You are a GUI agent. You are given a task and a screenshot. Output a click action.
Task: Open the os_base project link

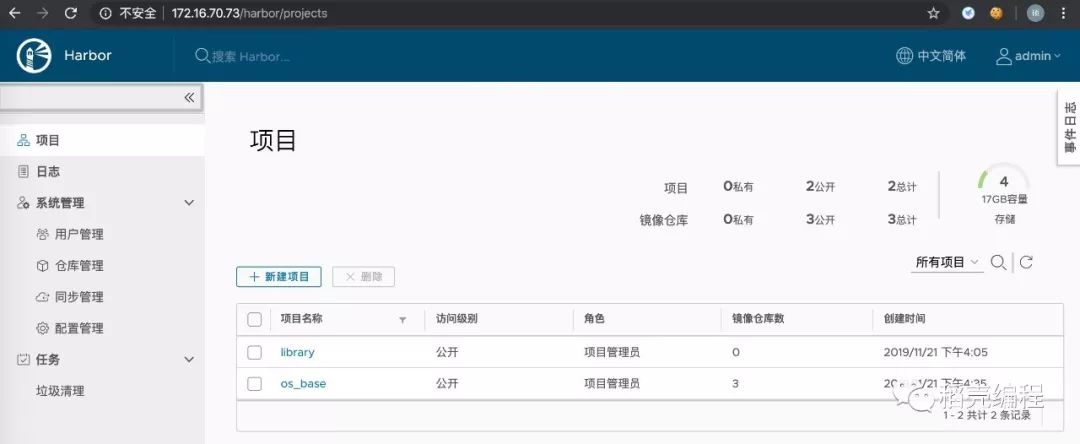click(x=303, y=384)
